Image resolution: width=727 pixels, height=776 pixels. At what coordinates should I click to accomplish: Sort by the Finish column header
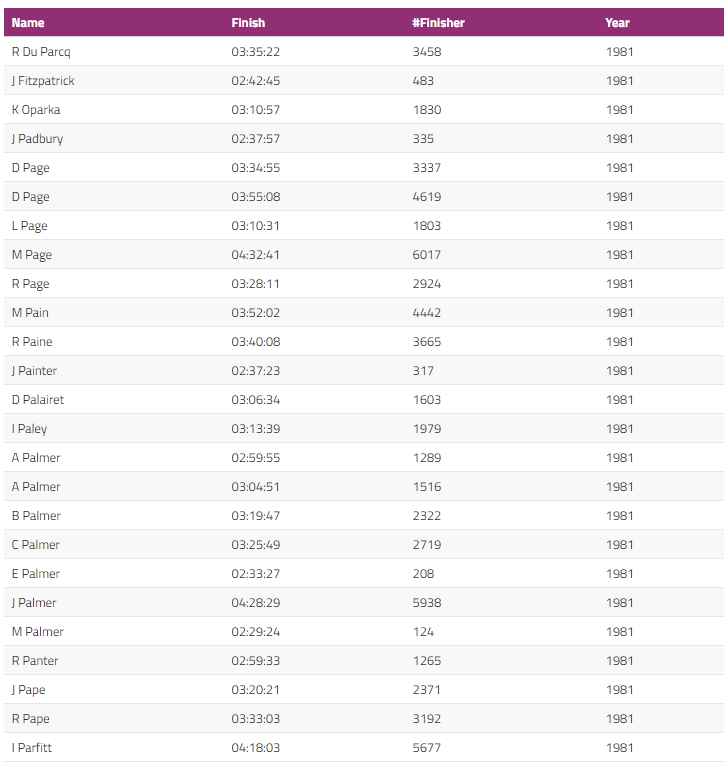(x=248, y=22)
